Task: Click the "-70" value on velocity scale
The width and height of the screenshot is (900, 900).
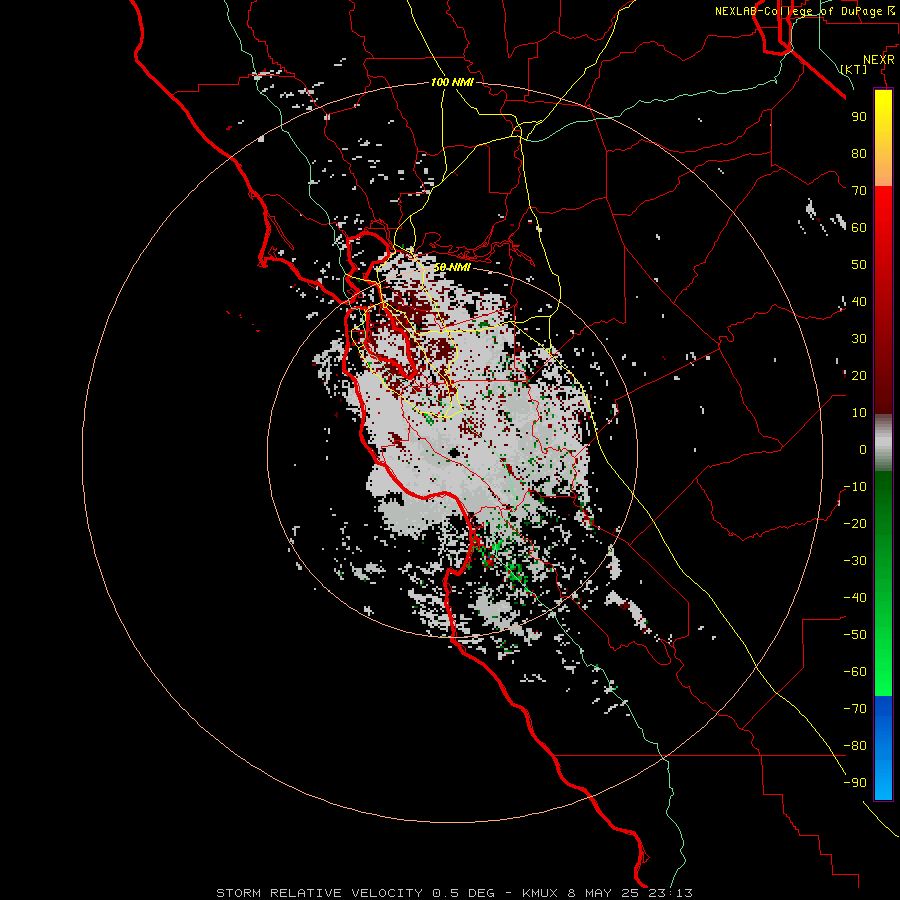Action: pos(855,709)
